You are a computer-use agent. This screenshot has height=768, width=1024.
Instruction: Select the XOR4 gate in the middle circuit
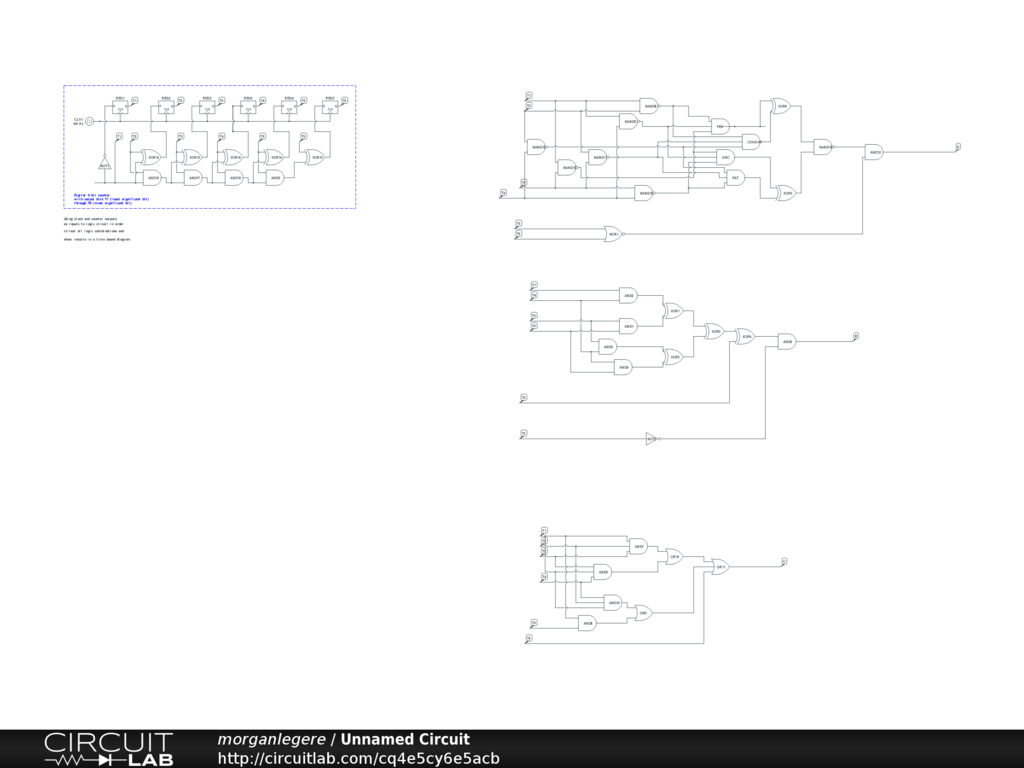point(745,337)
